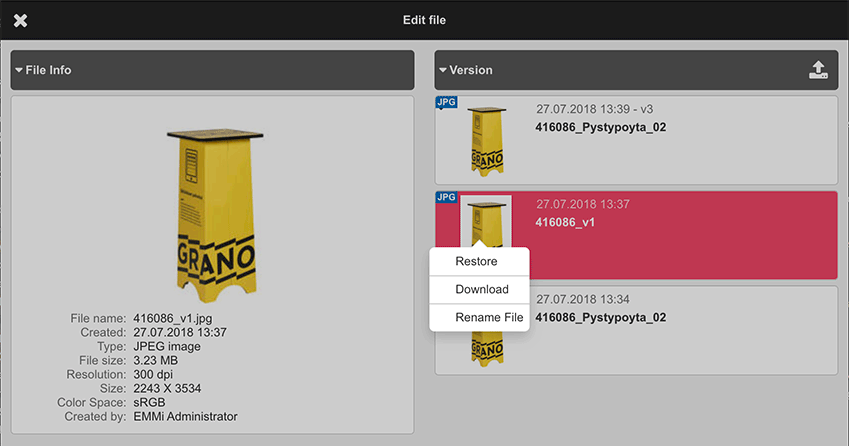
Task: Click the Type value JPEG image
Action: point(167,346)
